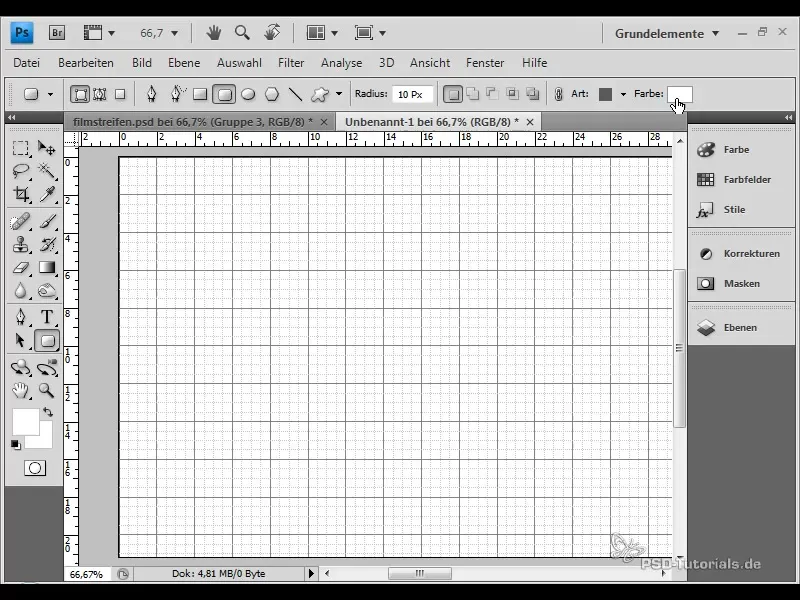The height and width of the screenshot is (600, 800).
Task: Switch to filmstreifen.psd tab
Action: pyautogui.click(x=193, y=122)
